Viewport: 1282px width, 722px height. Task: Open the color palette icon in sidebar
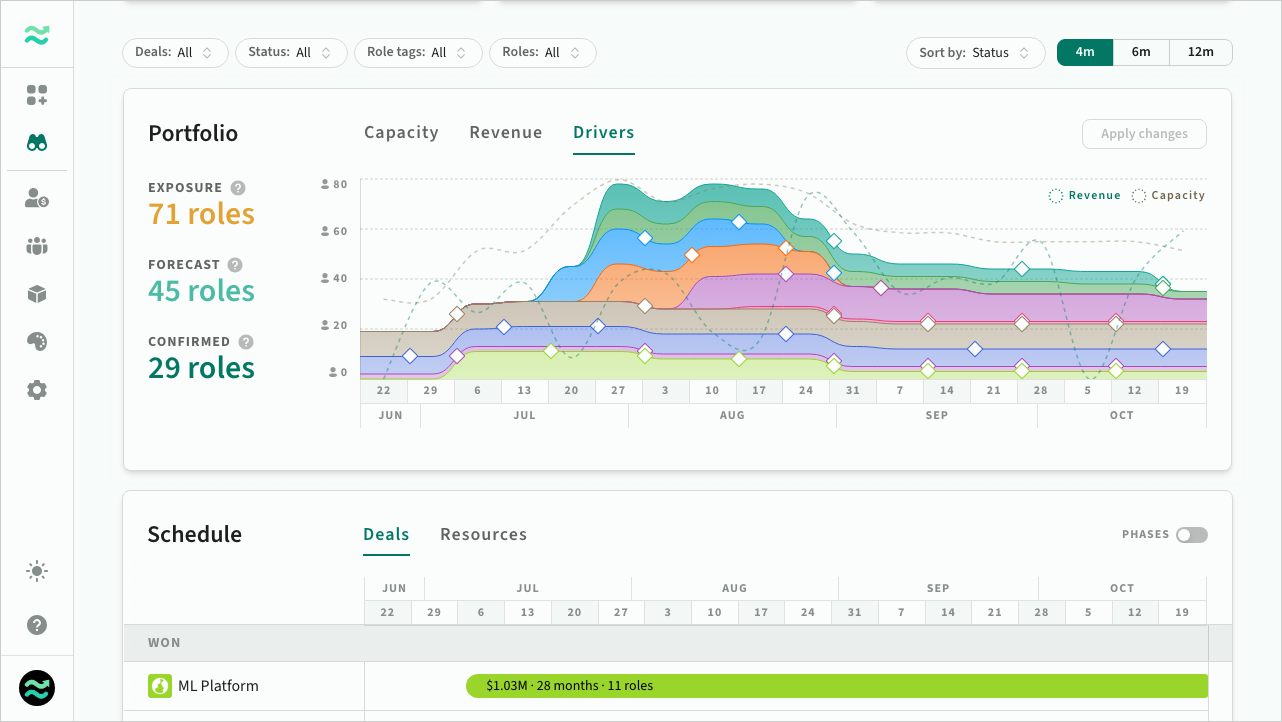pos(37,342)
